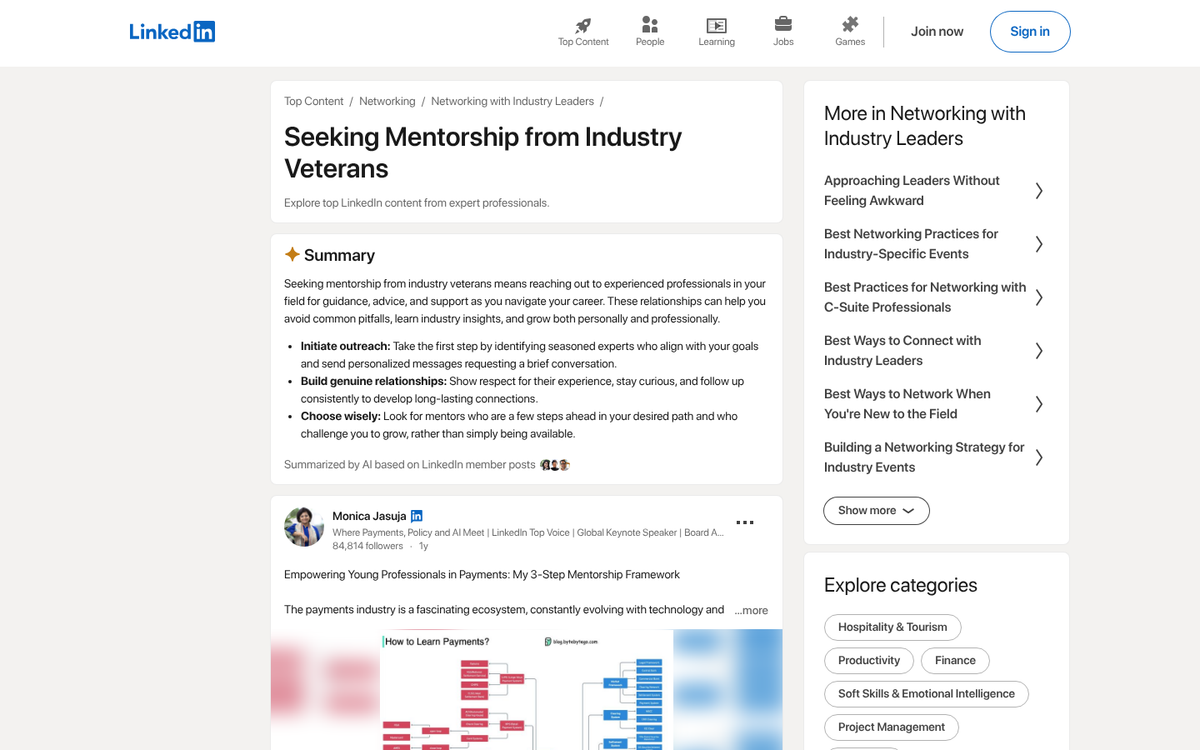This screenshot has width=1200, height=750.
Task: Open the Games puzzle icon
Action: 850,24
